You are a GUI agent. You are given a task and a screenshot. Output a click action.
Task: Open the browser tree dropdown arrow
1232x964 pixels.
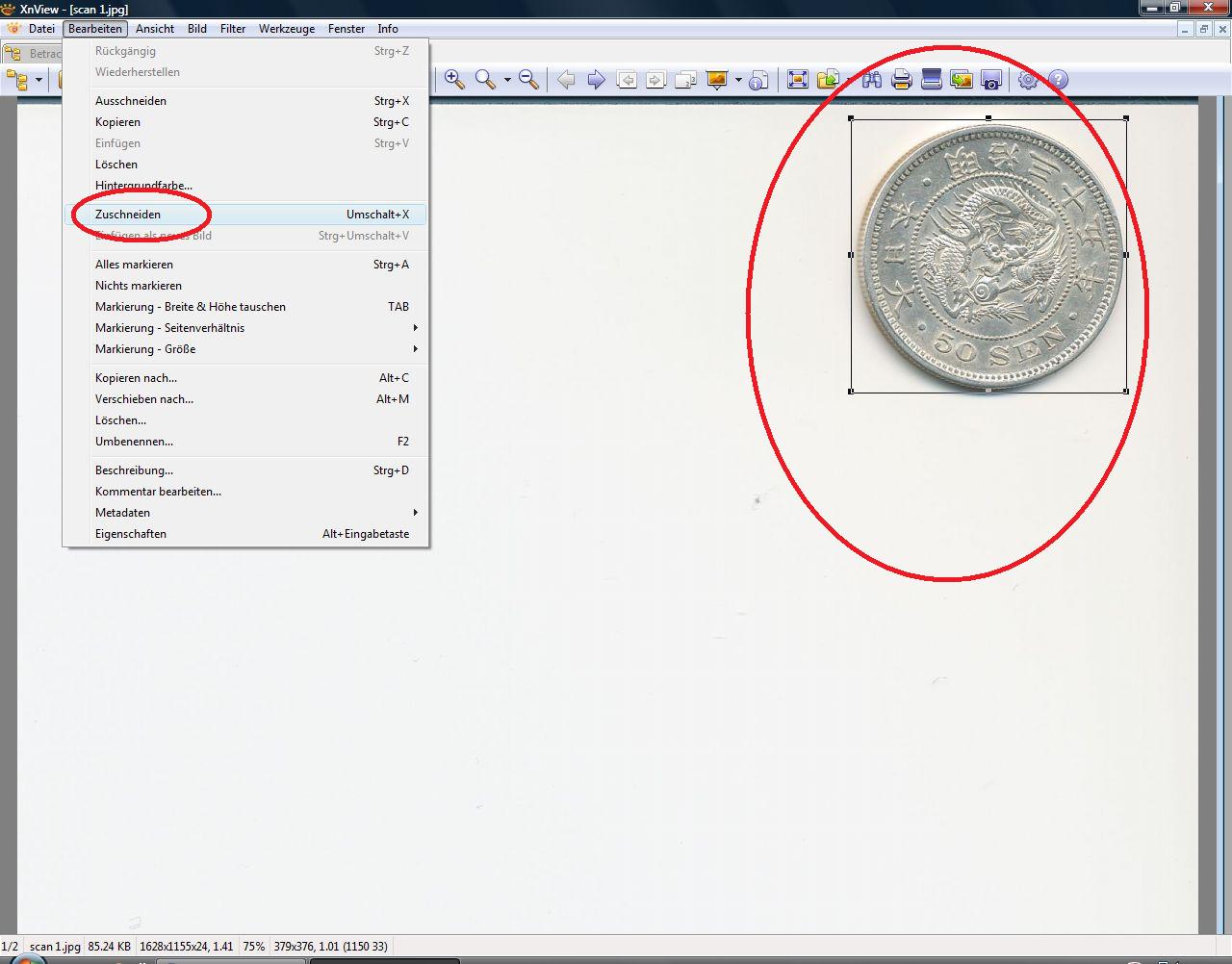point(38,80)
